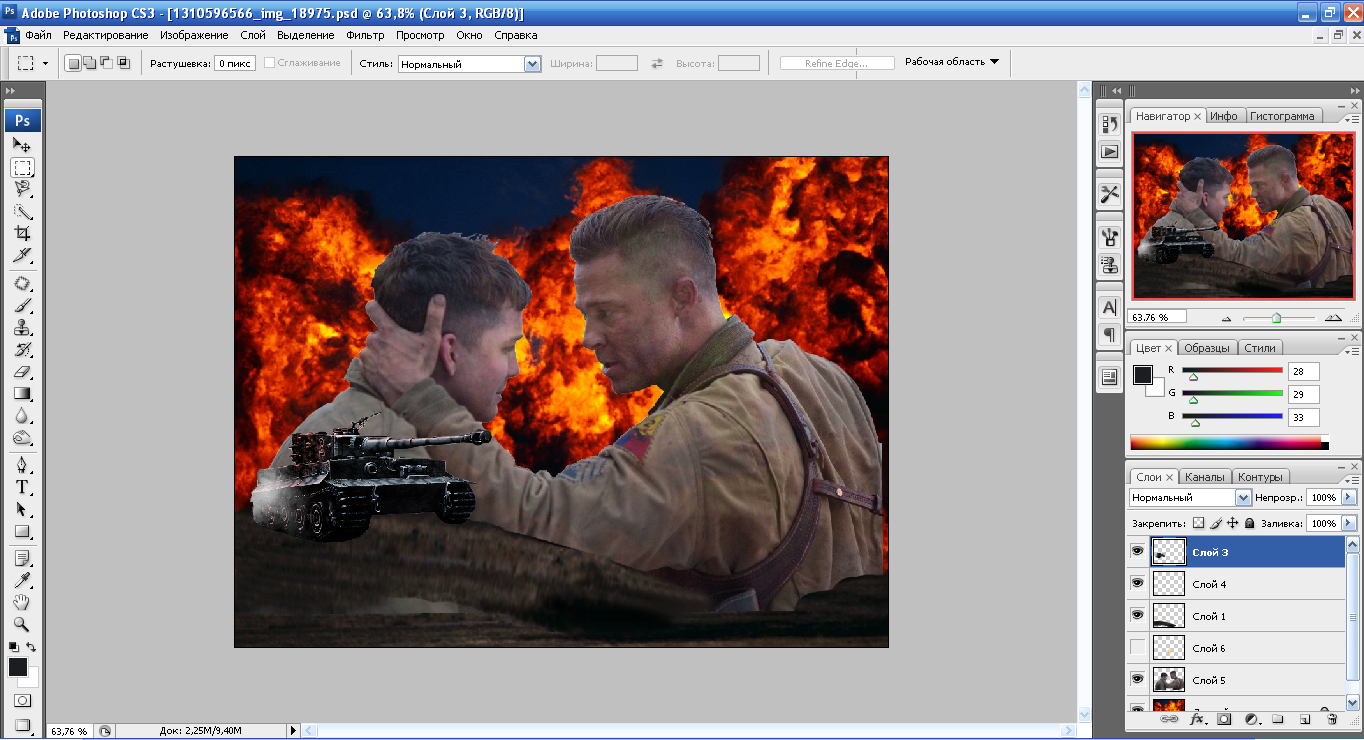Open the Фильтр menu

point(365,35)
